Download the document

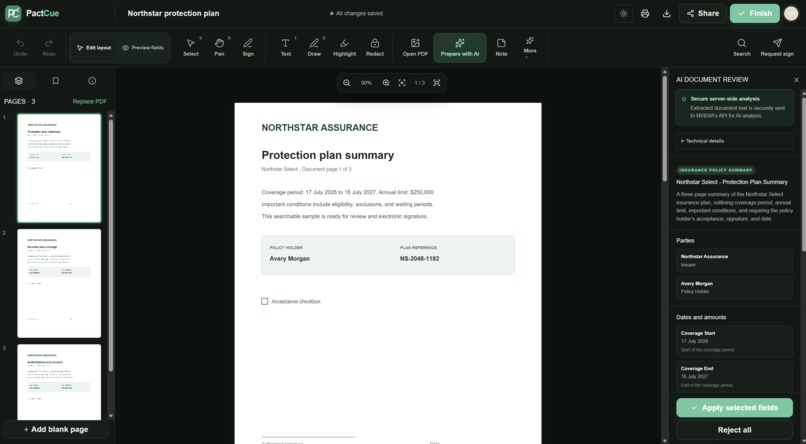point(667,14)
